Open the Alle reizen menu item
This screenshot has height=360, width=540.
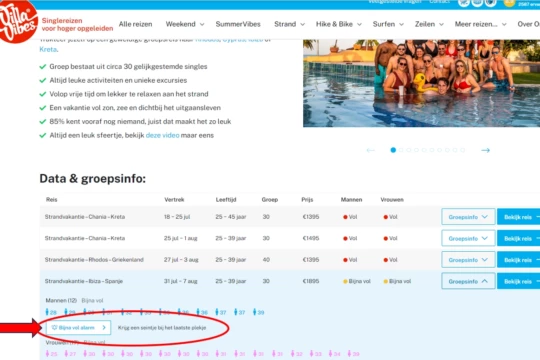pyautogui.click(x=135, y=24)
